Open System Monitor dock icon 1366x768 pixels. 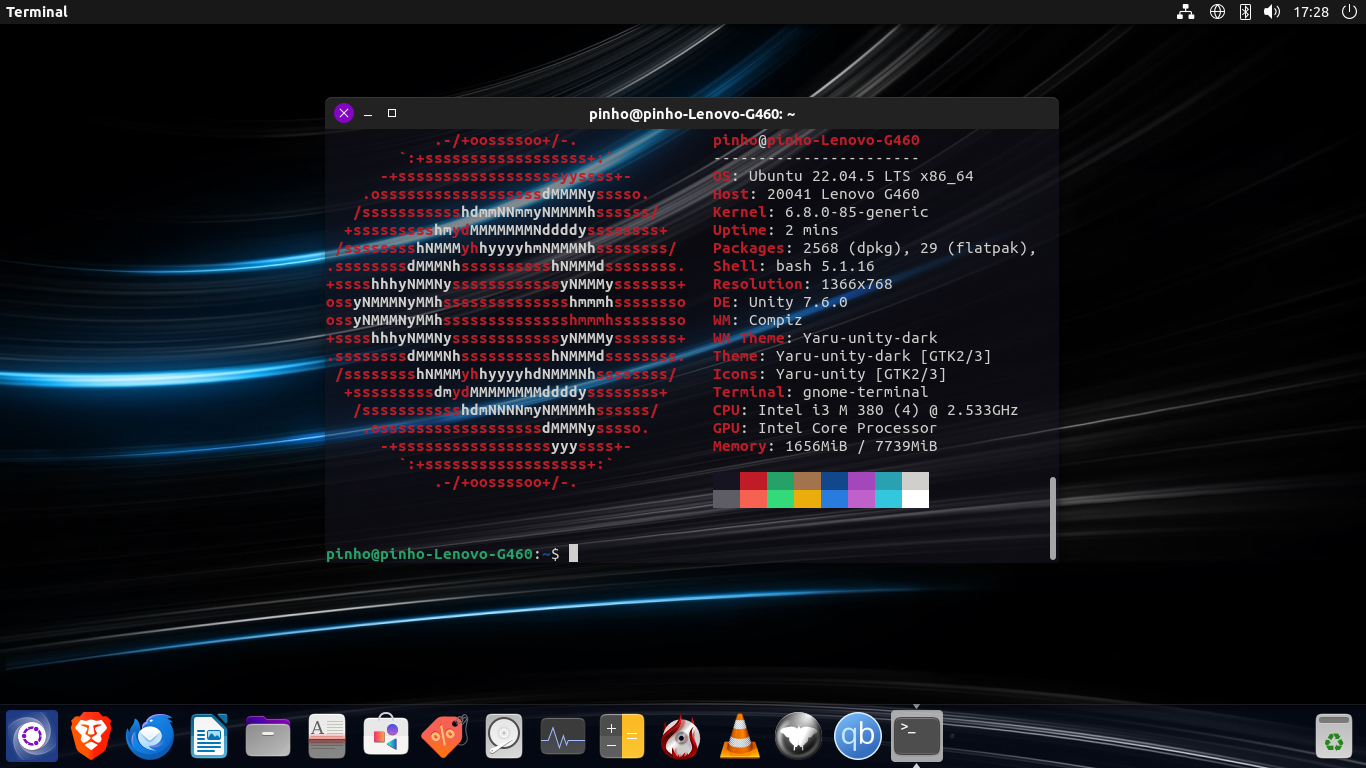(563, 737)
